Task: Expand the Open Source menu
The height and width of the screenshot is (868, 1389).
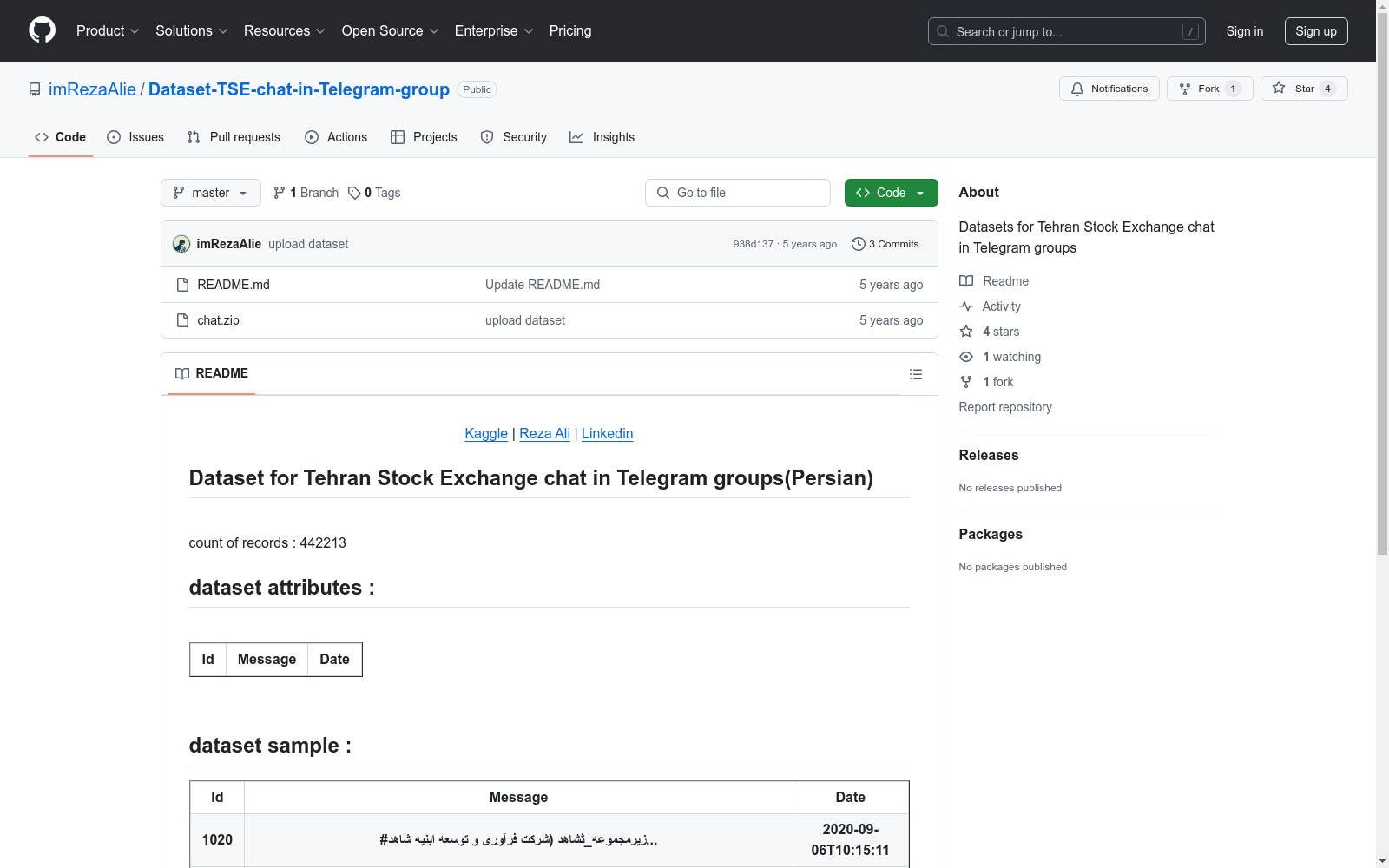Action: click(x=391, y=31)
